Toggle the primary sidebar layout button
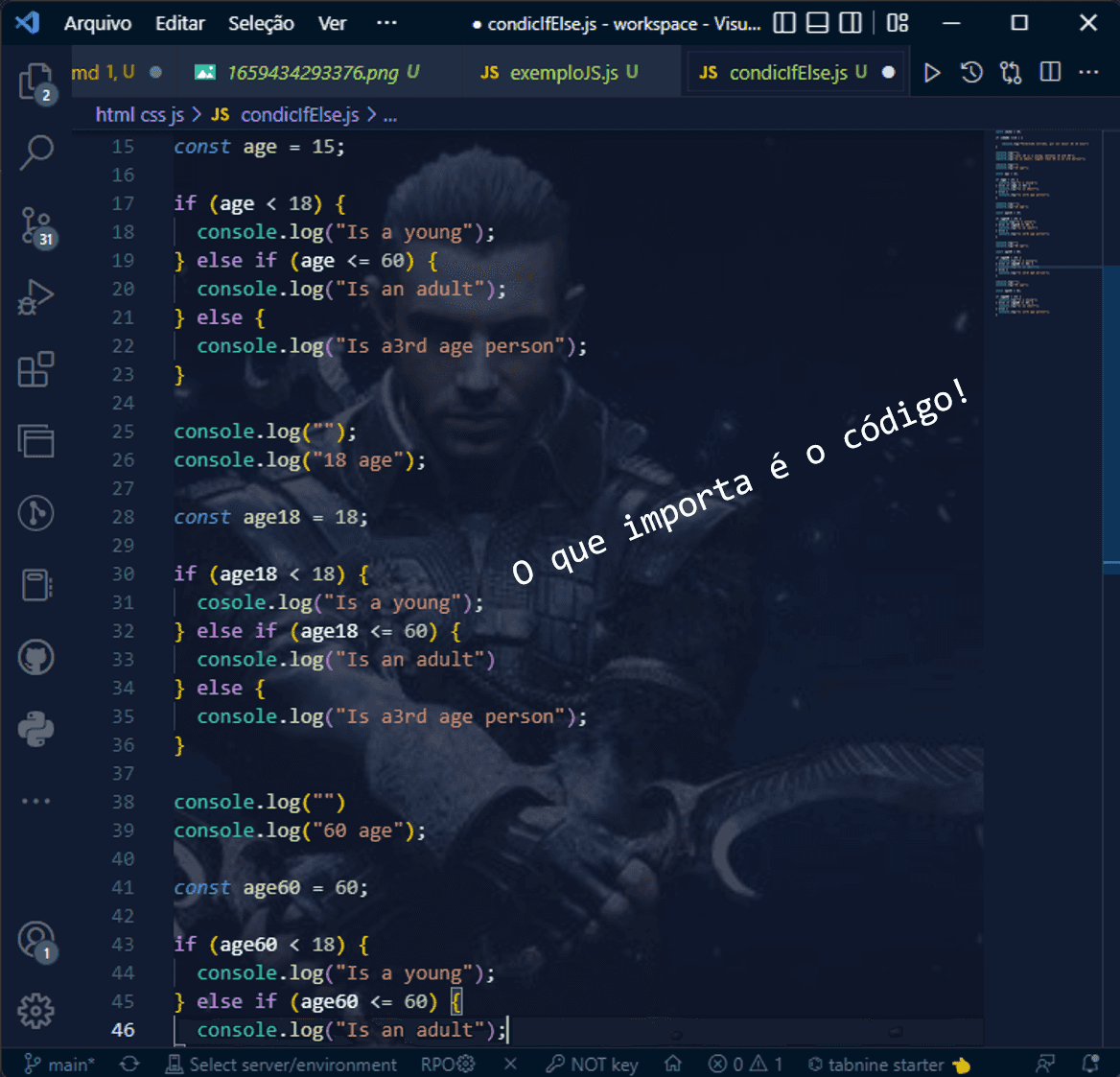This screenshot has width=1120, height=1077. [x=784, y=23]
